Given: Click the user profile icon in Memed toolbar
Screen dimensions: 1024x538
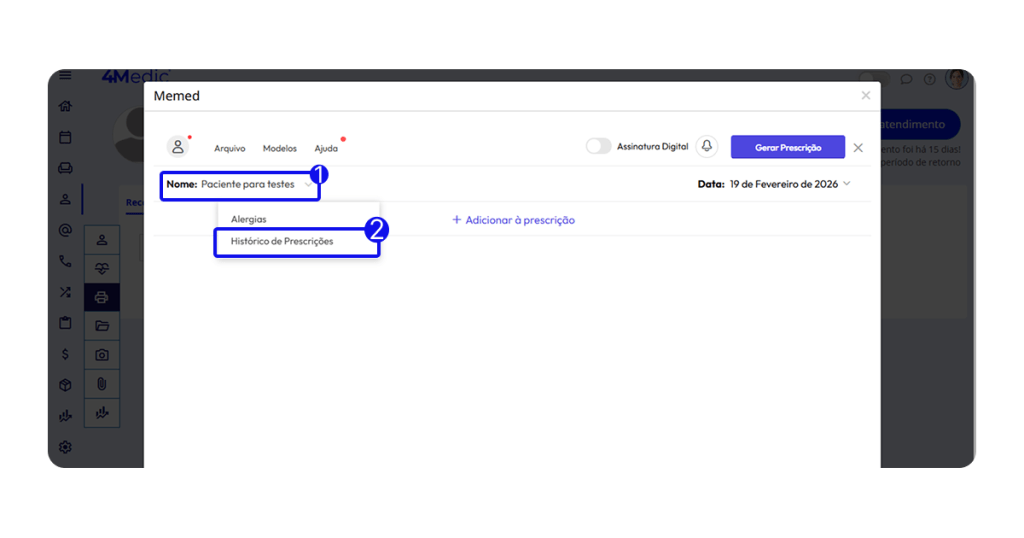Looking at the screenshot, I should 178,147.
